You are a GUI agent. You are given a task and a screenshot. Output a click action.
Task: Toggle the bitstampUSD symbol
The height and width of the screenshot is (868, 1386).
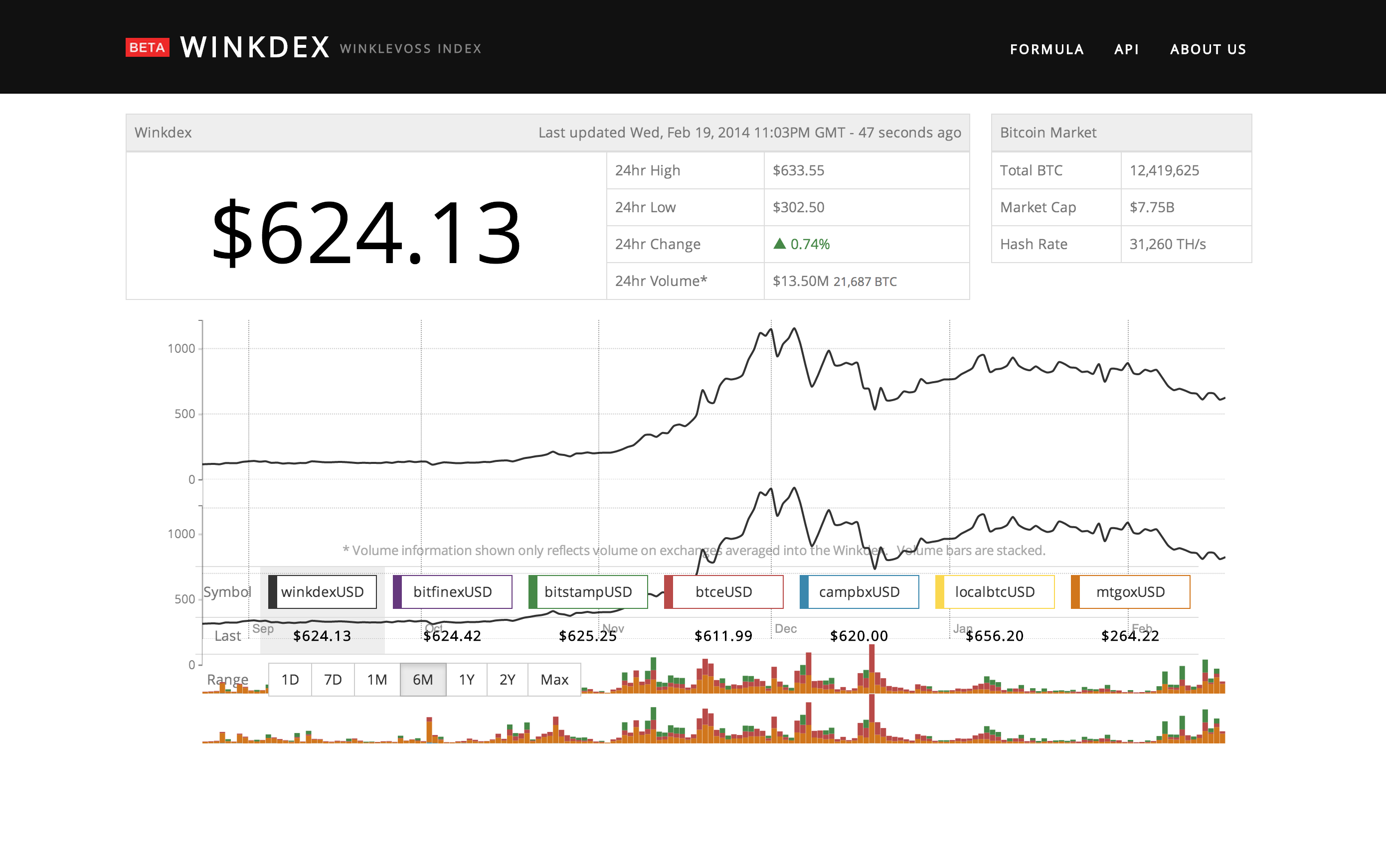pyautogui.click(x=588, y=592)
